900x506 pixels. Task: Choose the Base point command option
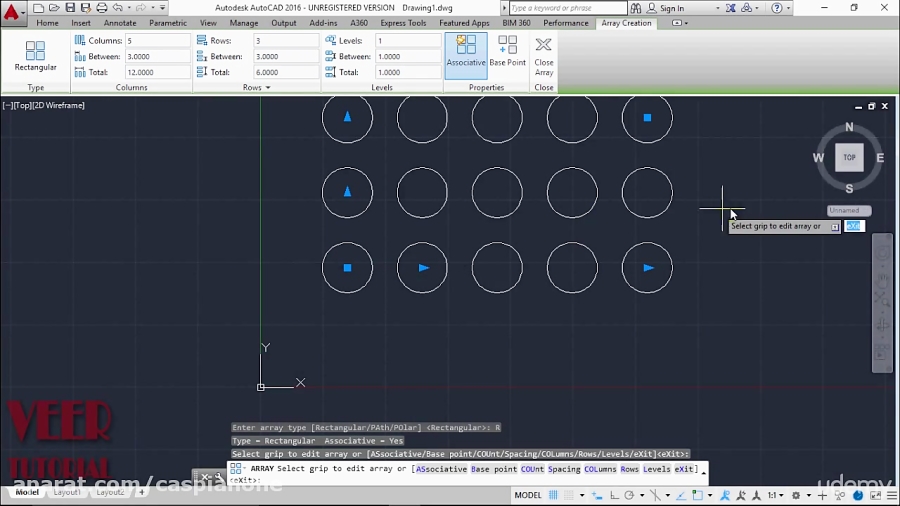coord(494,469)
